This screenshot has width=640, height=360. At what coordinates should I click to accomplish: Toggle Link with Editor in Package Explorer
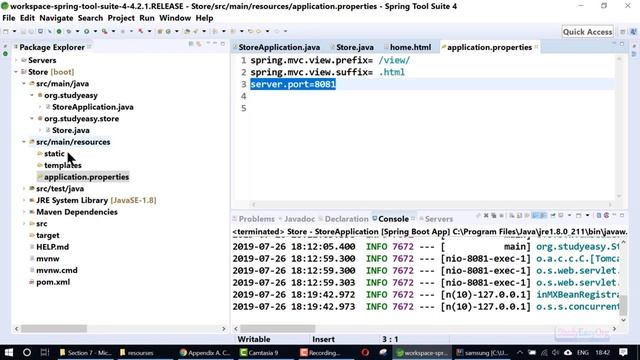198,44
